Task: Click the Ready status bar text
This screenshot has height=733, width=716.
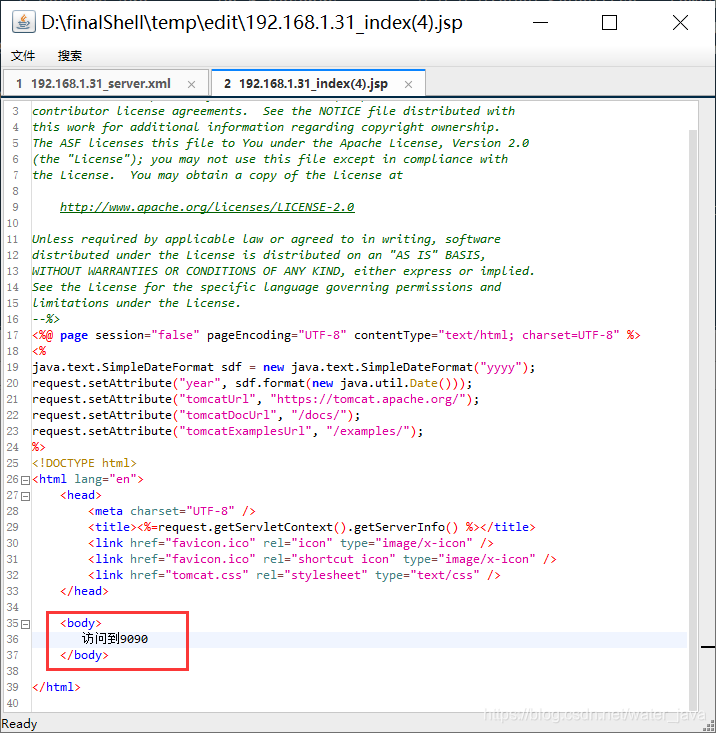Action: pyautogui.click(x=19, y=724)
